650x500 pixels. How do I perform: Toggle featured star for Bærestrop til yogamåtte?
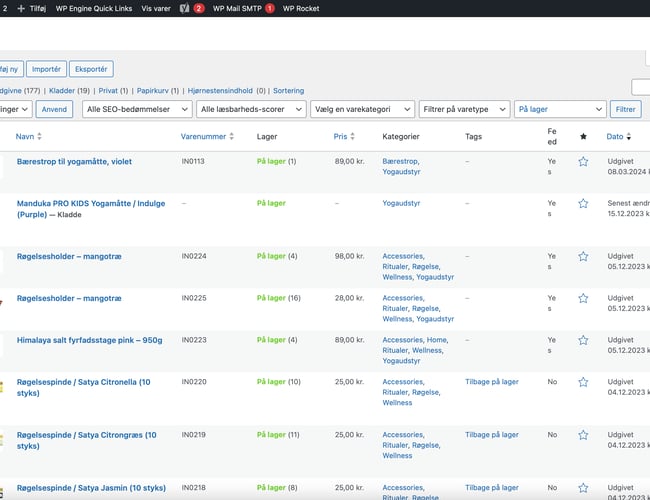(583, 161)
